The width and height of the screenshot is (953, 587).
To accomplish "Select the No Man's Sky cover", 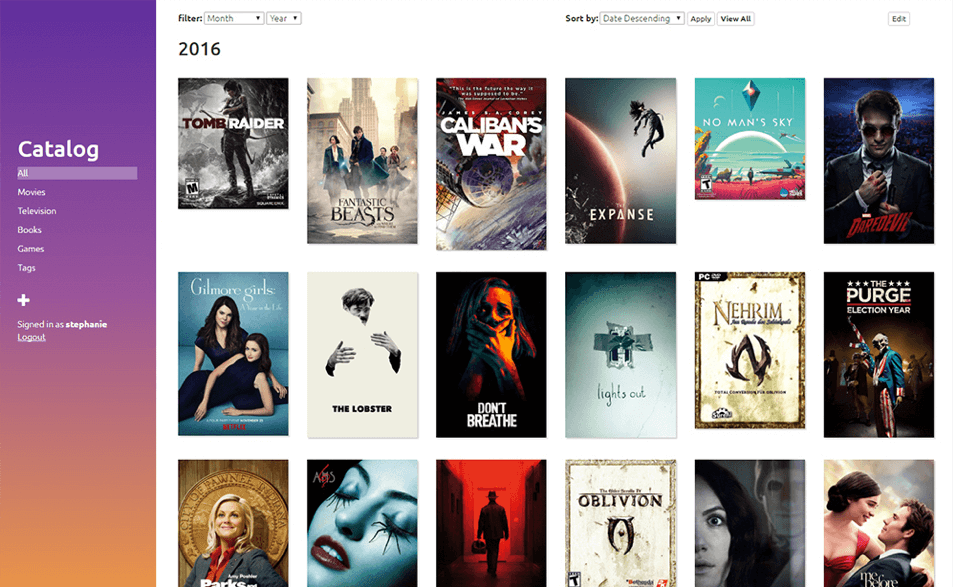I will pyautogui.click(x=750, y=139).
